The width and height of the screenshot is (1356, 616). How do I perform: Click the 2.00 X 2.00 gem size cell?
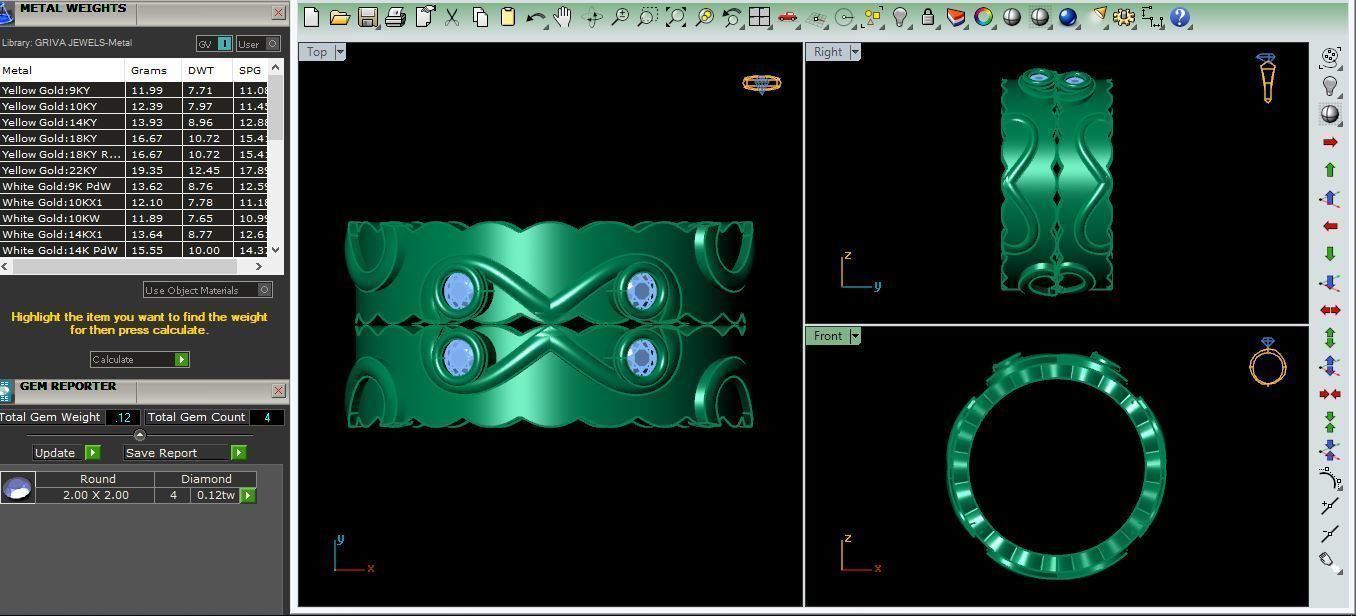(x=96, y=495)
